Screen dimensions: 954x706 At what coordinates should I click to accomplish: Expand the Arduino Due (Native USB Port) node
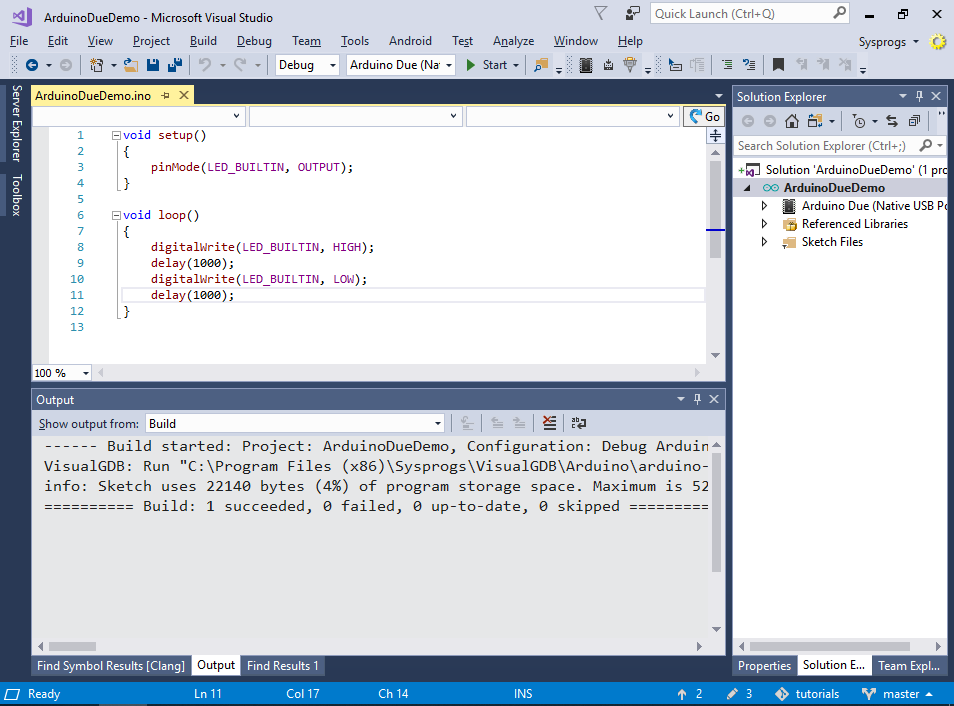[764, 206]
